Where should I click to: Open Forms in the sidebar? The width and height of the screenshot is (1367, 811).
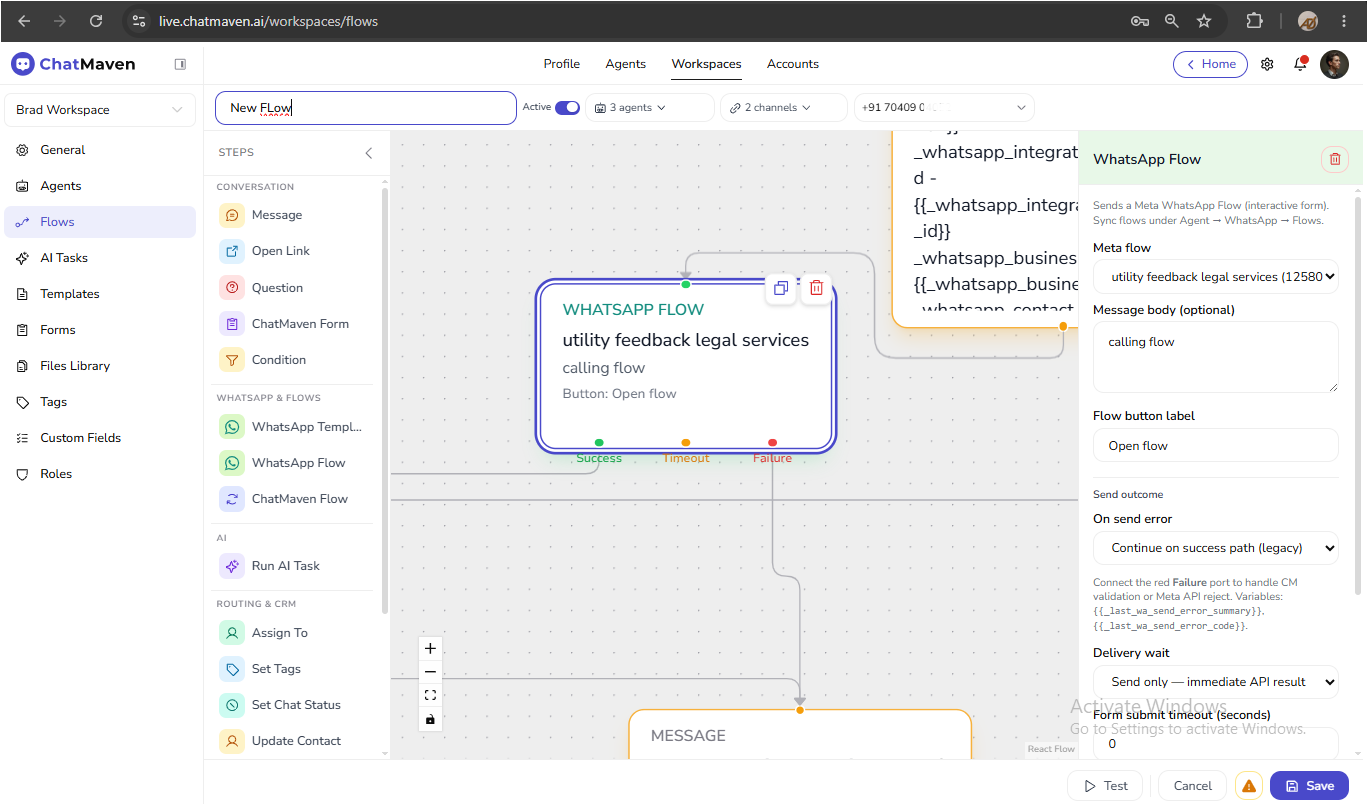(100, 330)
